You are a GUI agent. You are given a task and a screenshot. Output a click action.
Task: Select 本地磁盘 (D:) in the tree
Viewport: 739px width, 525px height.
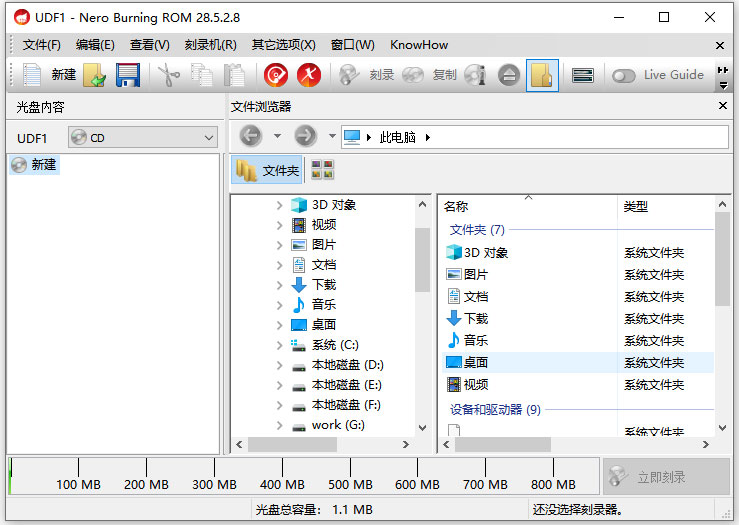pos(347,365)
